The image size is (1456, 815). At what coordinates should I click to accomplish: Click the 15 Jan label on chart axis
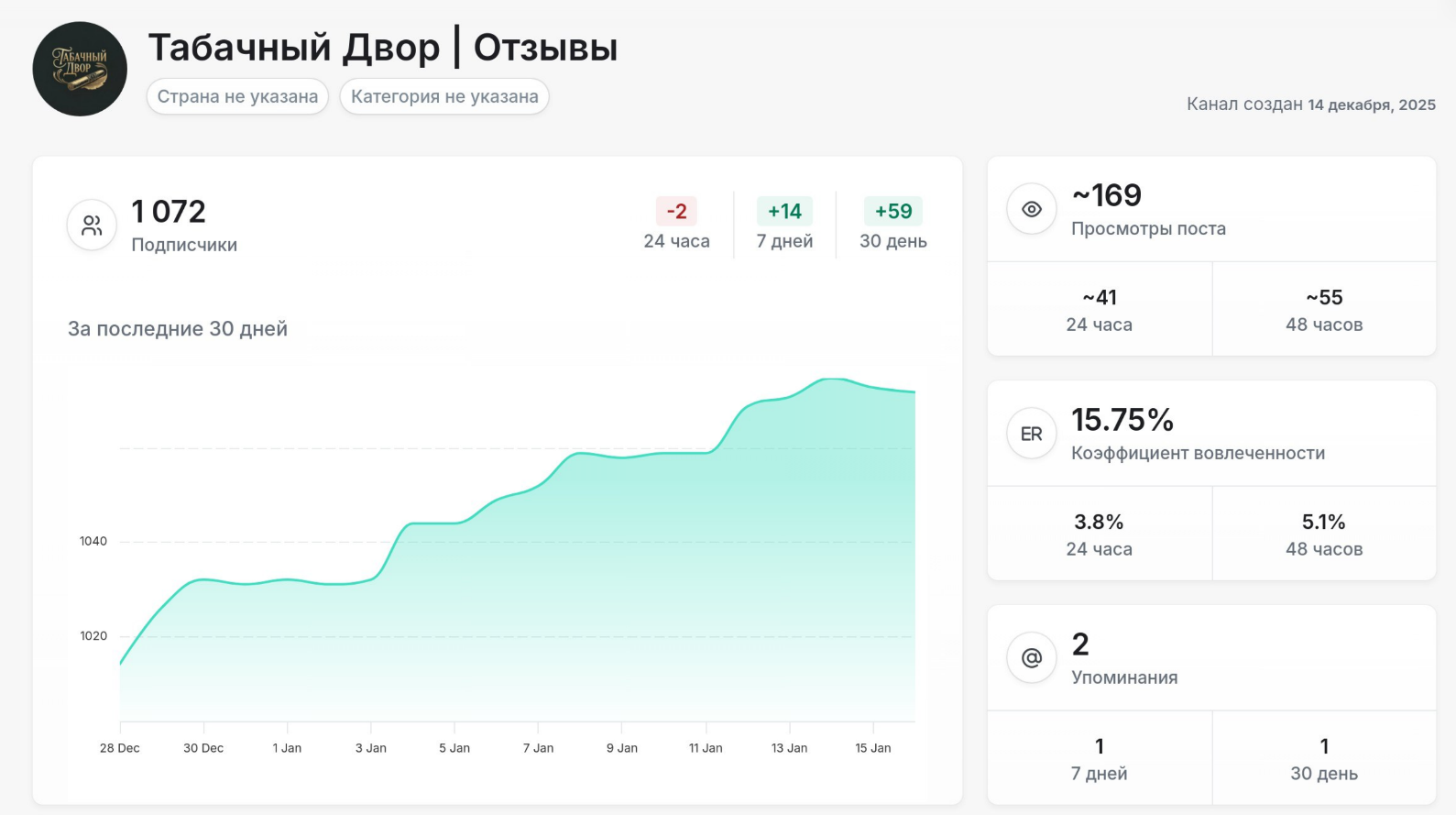[x=873, y=748]
